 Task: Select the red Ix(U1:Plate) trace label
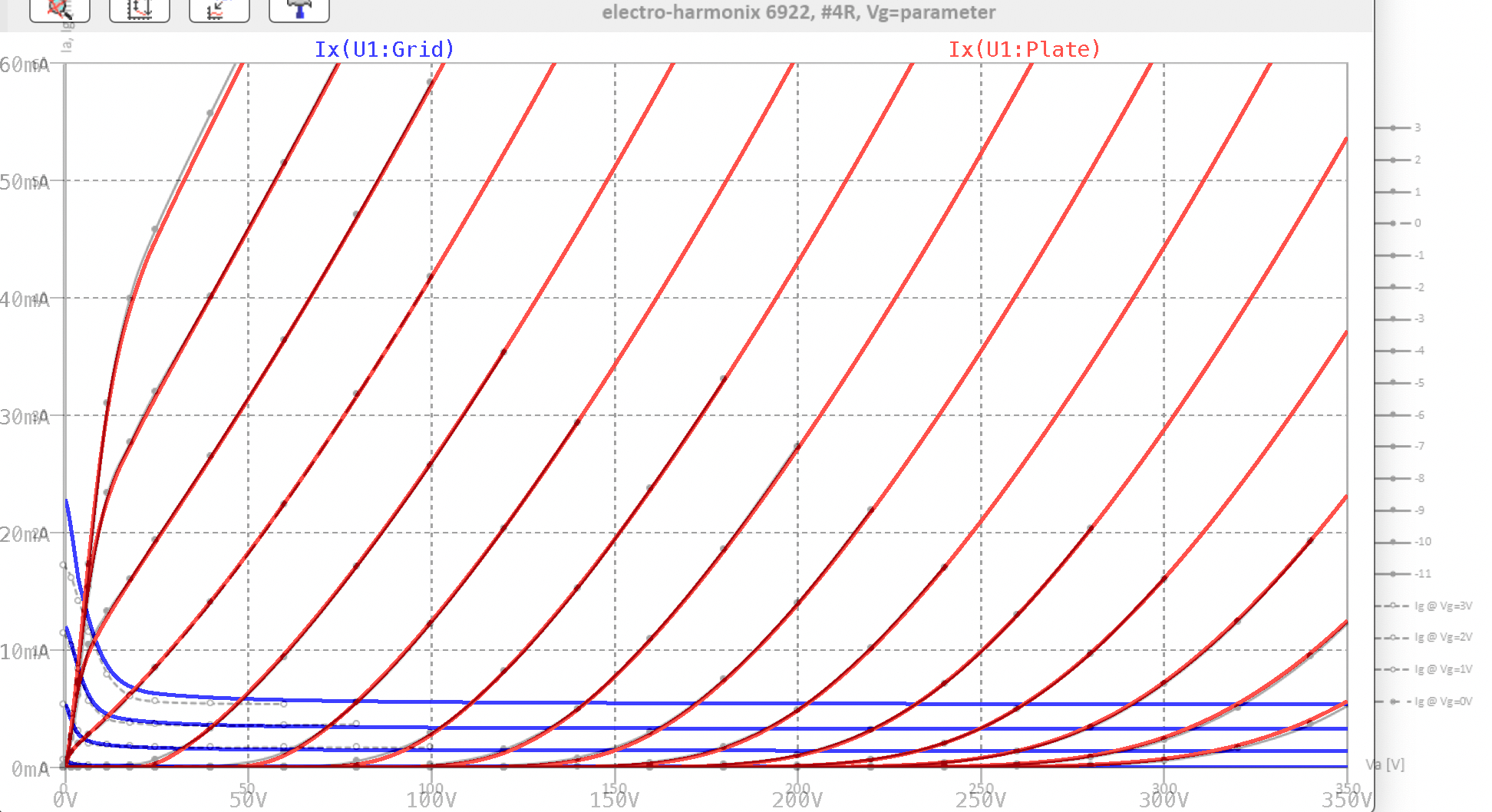(x=1025, y=49)
